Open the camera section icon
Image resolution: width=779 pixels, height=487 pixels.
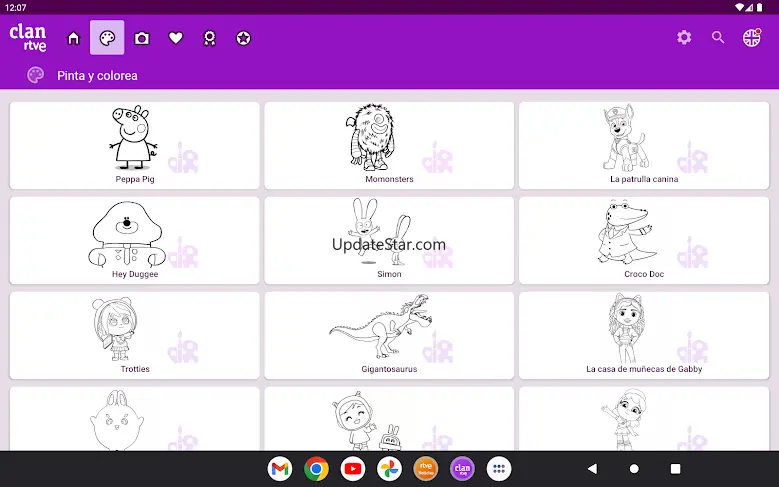[142, 38]
